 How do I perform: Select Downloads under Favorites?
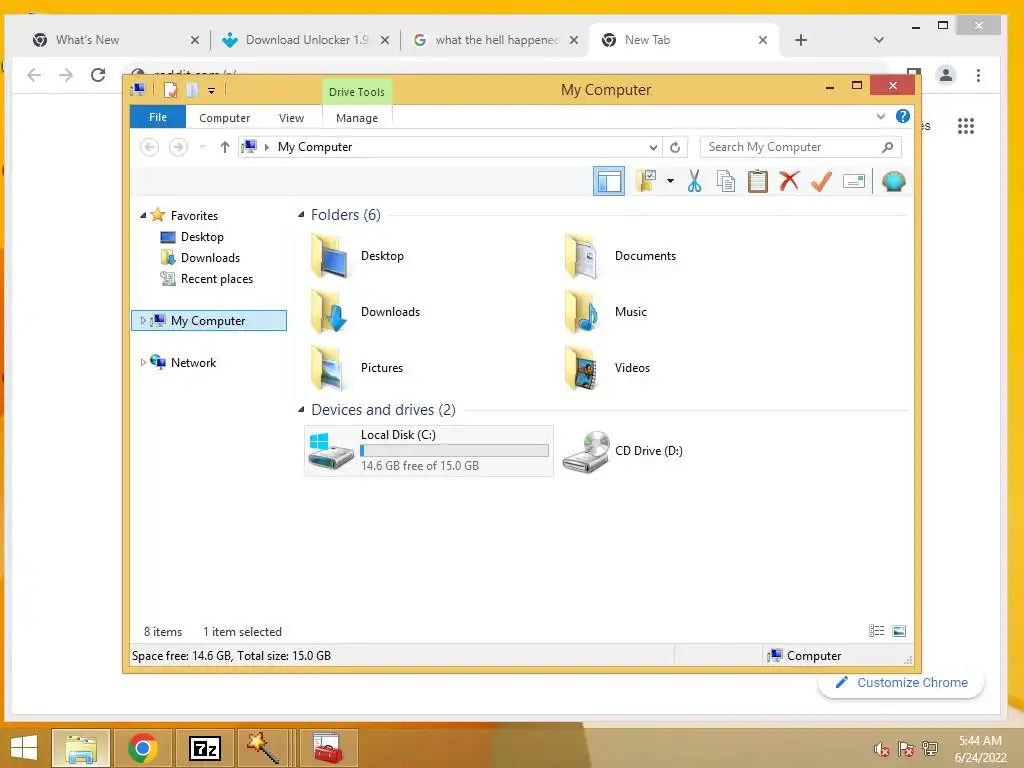coord(210,257)
